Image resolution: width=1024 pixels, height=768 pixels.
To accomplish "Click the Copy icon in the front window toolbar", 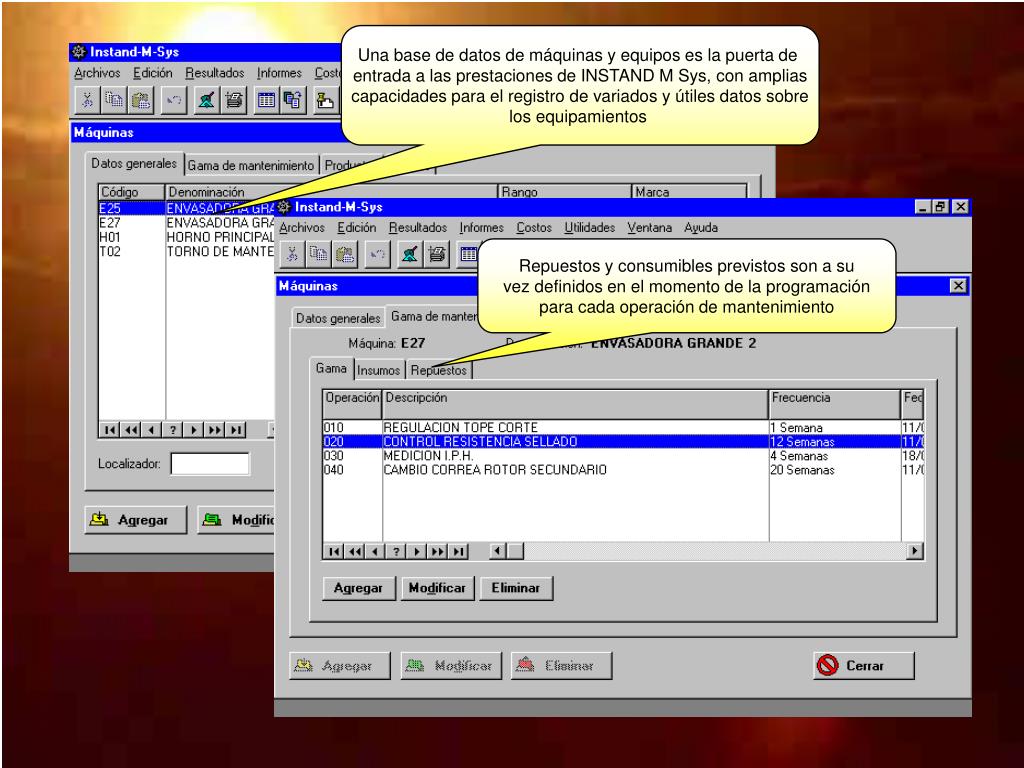I will click(318, 254).
